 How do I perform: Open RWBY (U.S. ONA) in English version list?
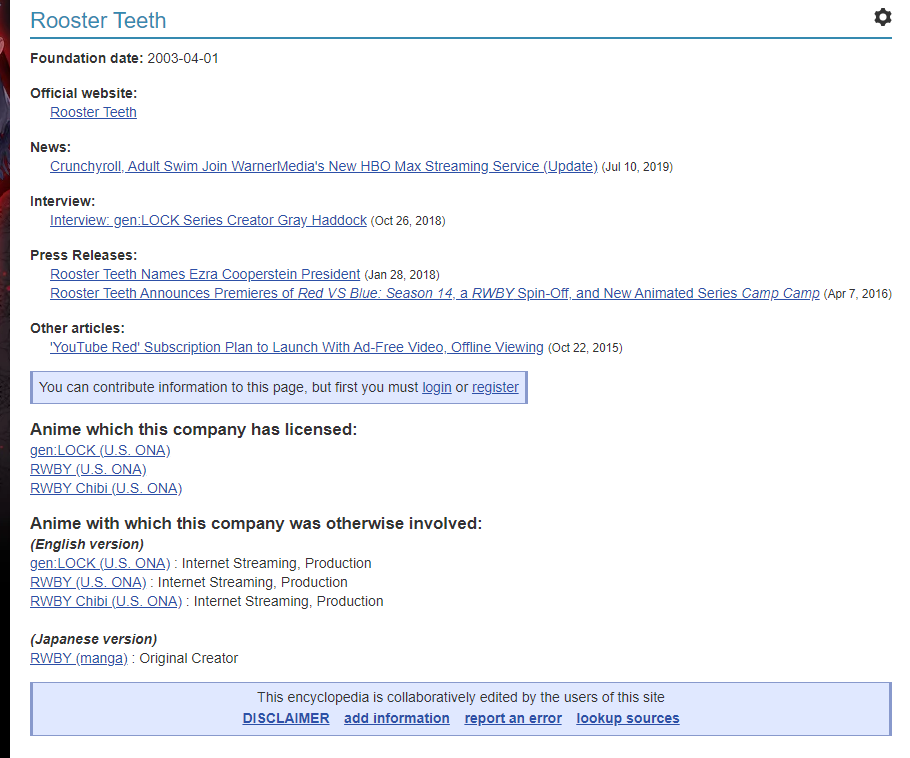tap(88, 582)
